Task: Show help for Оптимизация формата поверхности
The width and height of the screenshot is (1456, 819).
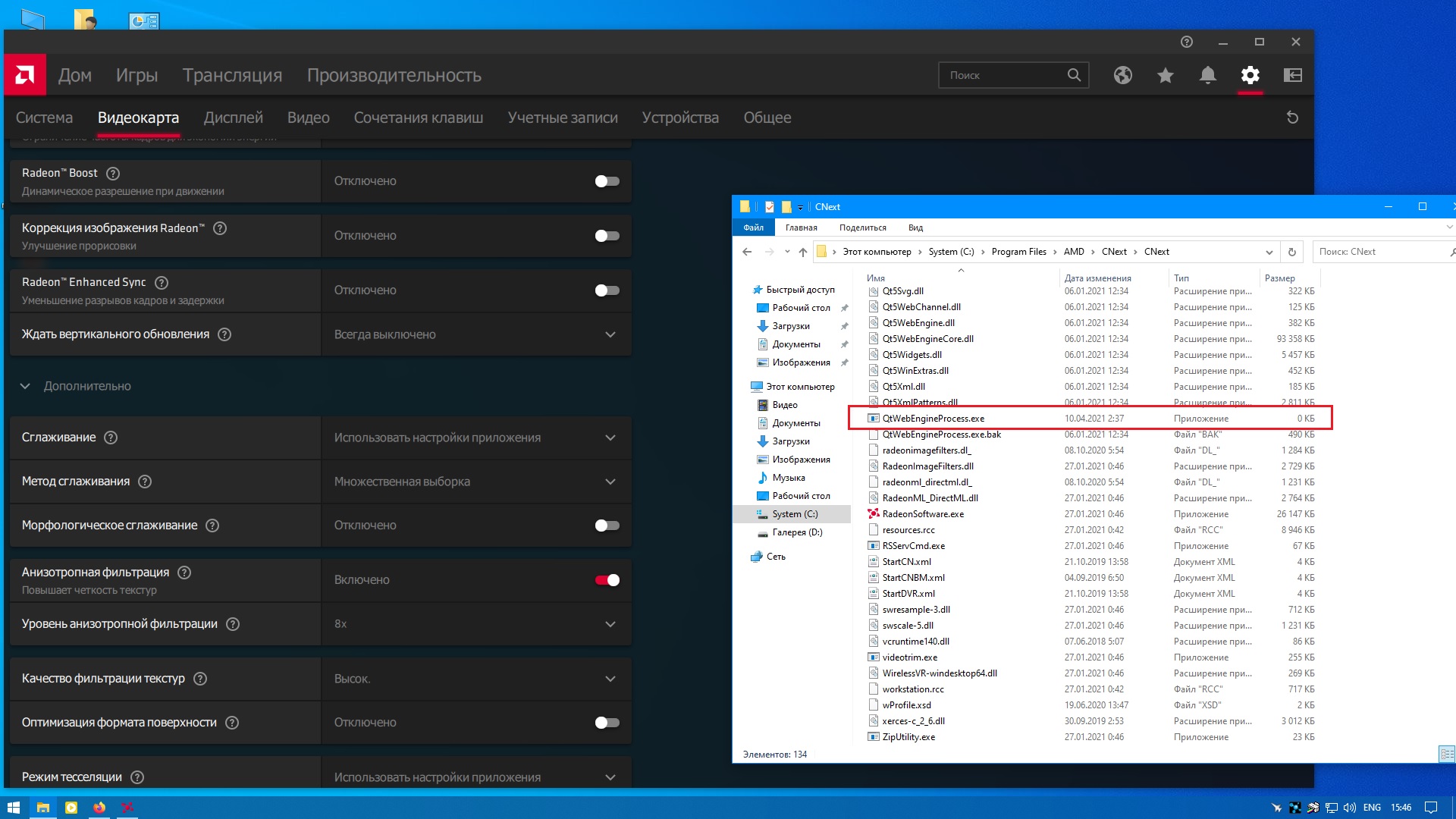Action: (232, 723)
